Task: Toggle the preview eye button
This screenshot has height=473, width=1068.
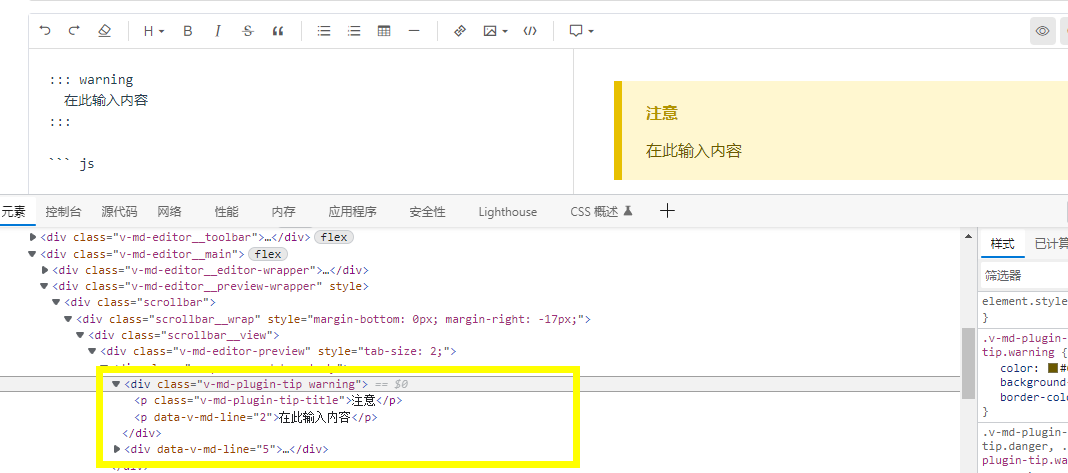Action: click(x=1042, y=31)
